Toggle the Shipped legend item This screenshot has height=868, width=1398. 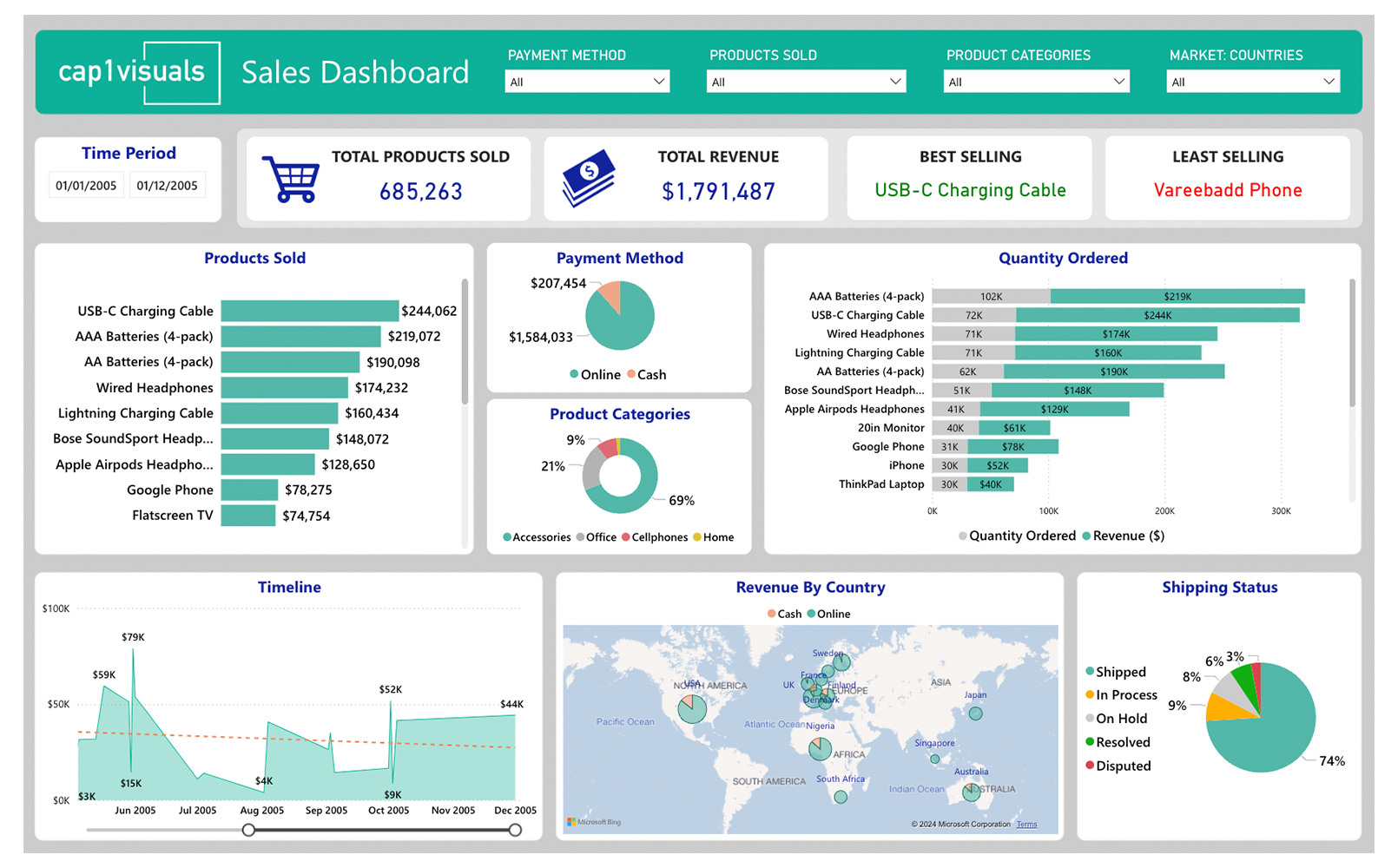(x=1119, y=672)
